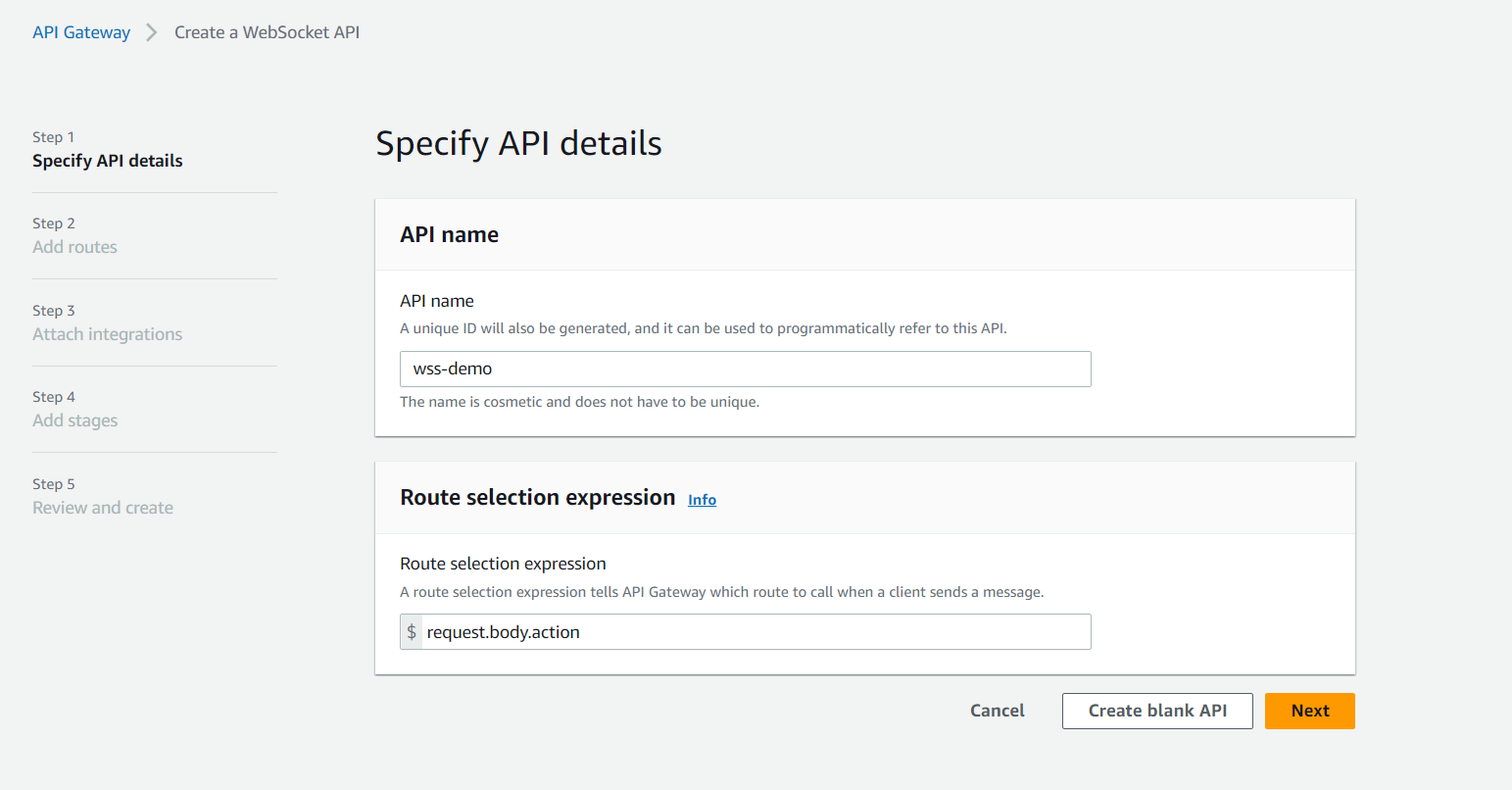Proceed with the orange Next button
Viewport: 1512px width, 790px height.
point(1309,711)
